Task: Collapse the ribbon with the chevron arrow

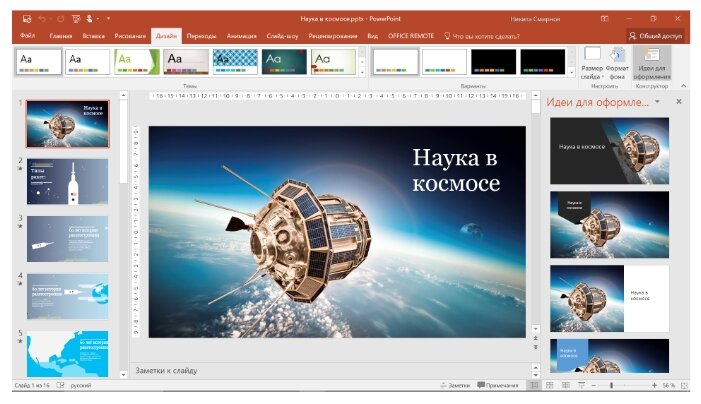Action: pos(684,86)
